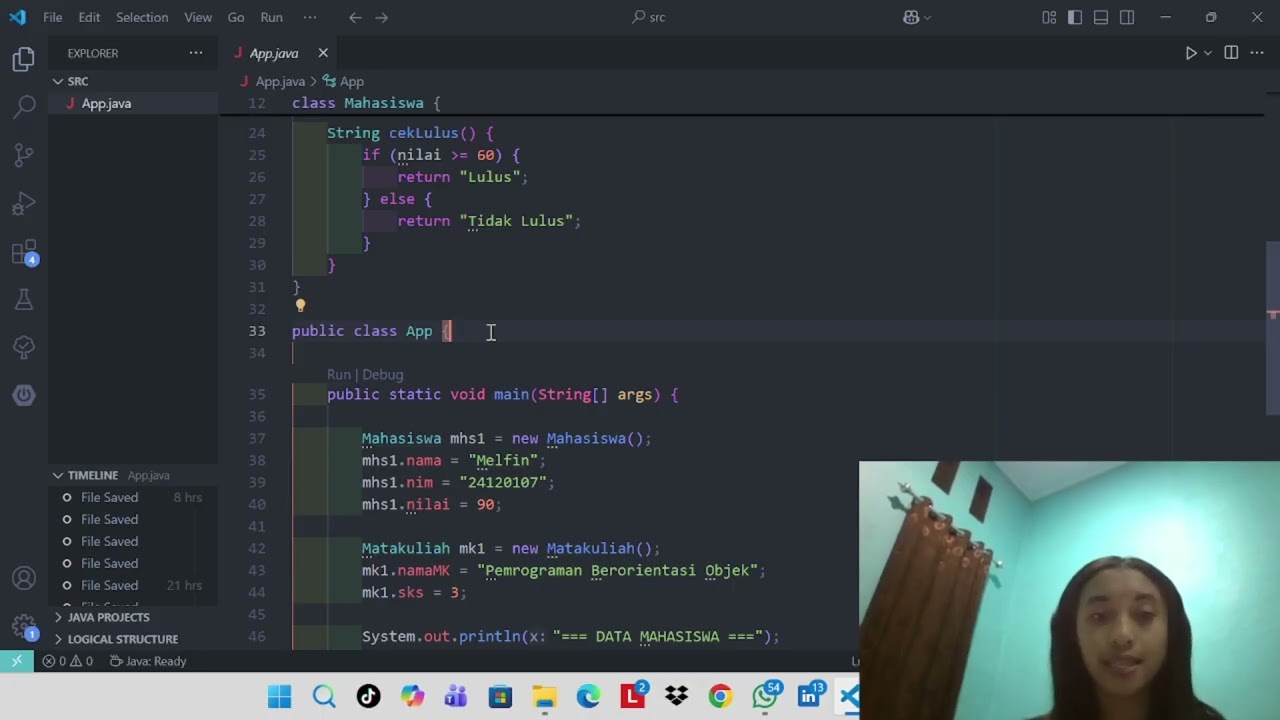Close the App.java editor tab
Screen dimensions: 1280x720
(x=323, y=53)
